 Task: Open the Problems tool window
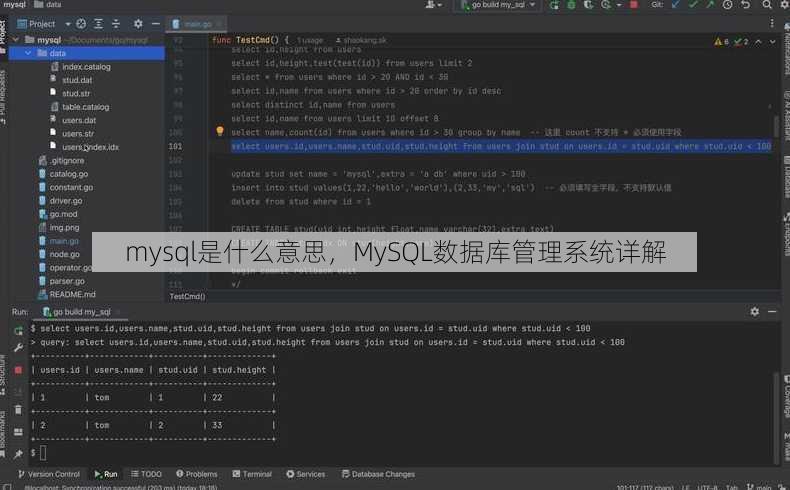tap(196, 474)
